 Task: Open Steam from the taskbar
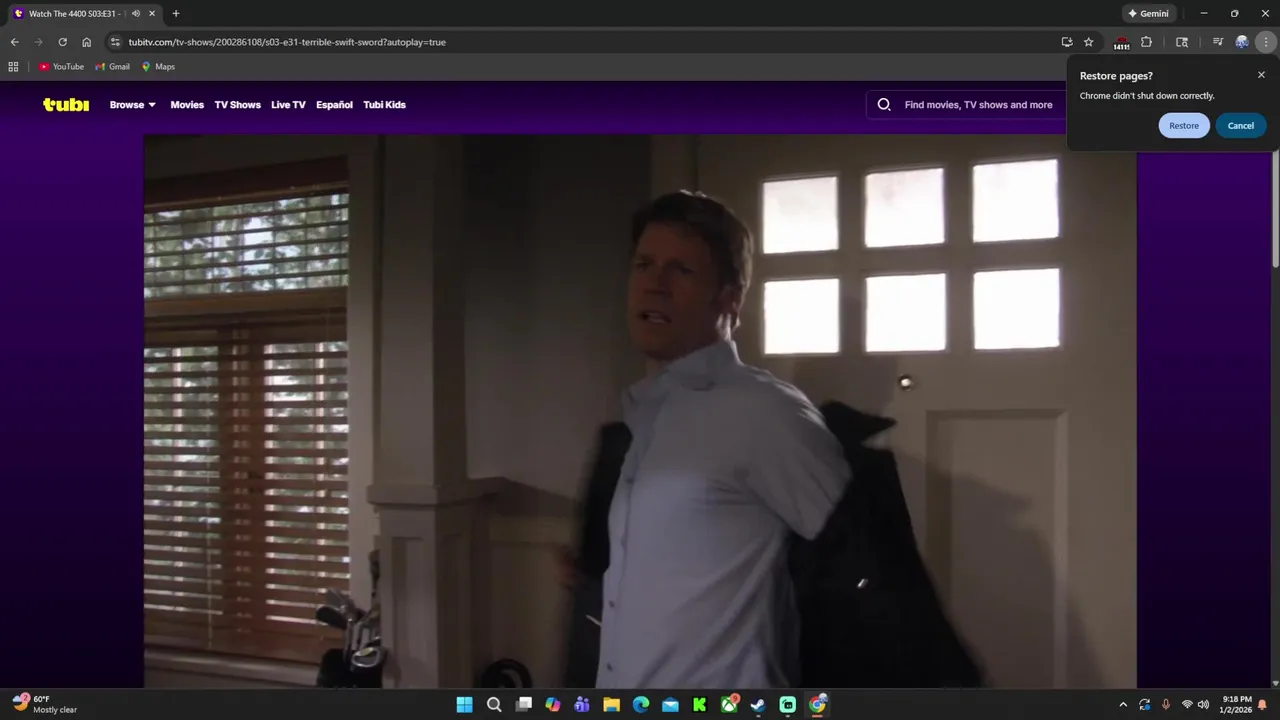click(x=758, y=705)
